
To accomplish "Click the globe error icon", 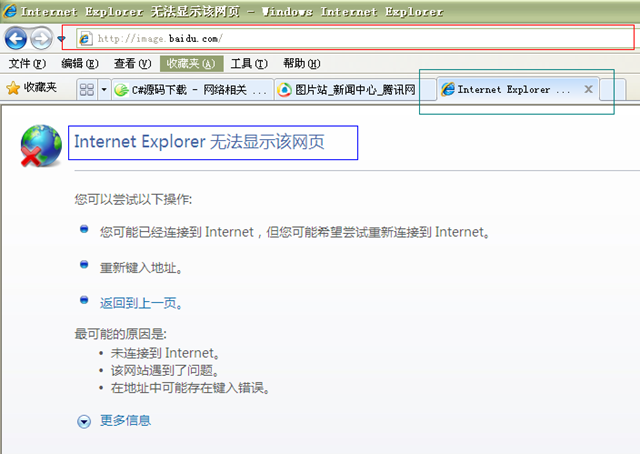I will [x=41, y=146].
